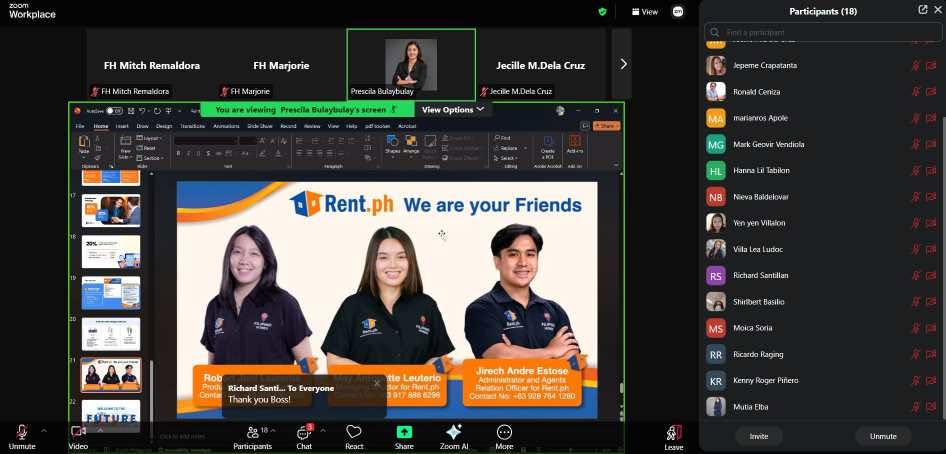Open the Layout dropdown in ribbon
Screen dimensions: 946x454
(x=148, y=138)
